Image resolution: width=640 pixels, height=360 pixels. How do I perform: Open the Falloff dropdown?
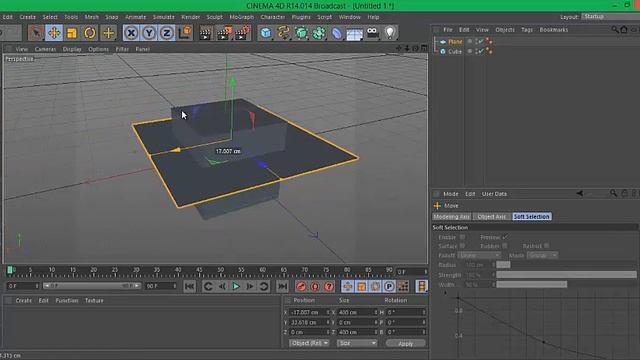click(479, 256)
